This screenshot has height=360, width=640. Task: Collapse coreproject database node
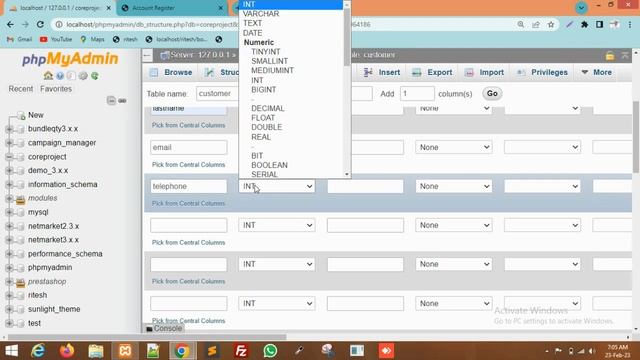9,157
